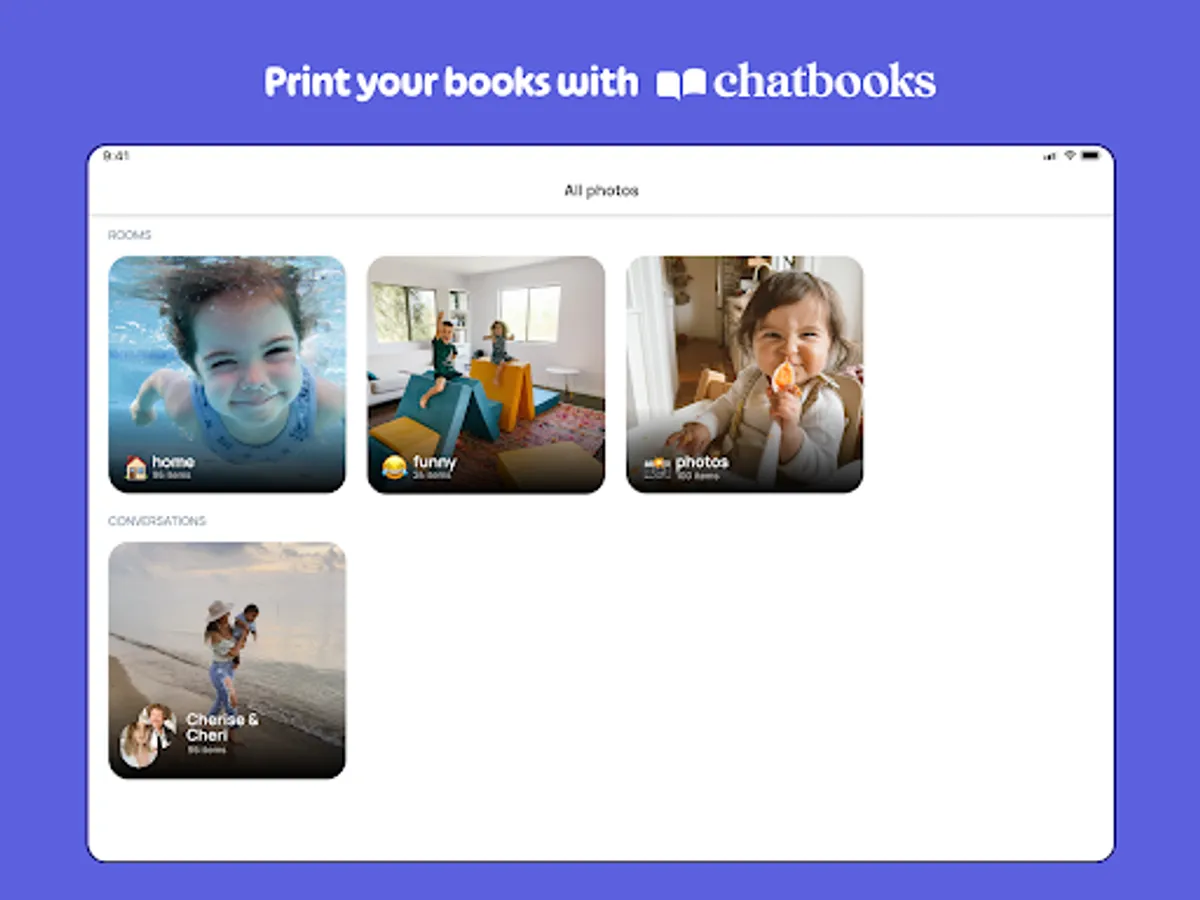
Task: Click the Wi-Fi icon in status bar
Action: [1069, 156]
